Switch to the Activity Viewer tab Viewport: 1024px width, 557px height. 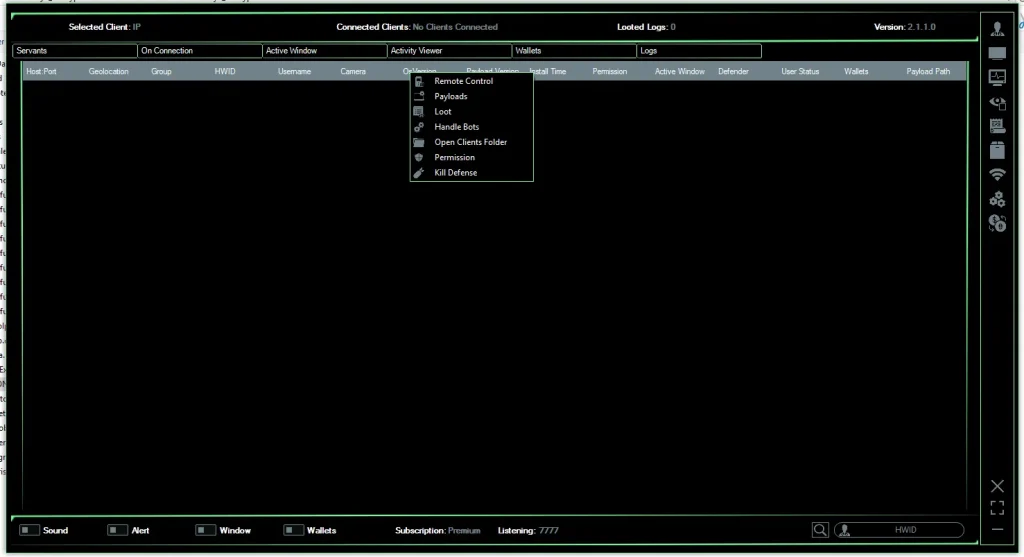click(449, 51)
